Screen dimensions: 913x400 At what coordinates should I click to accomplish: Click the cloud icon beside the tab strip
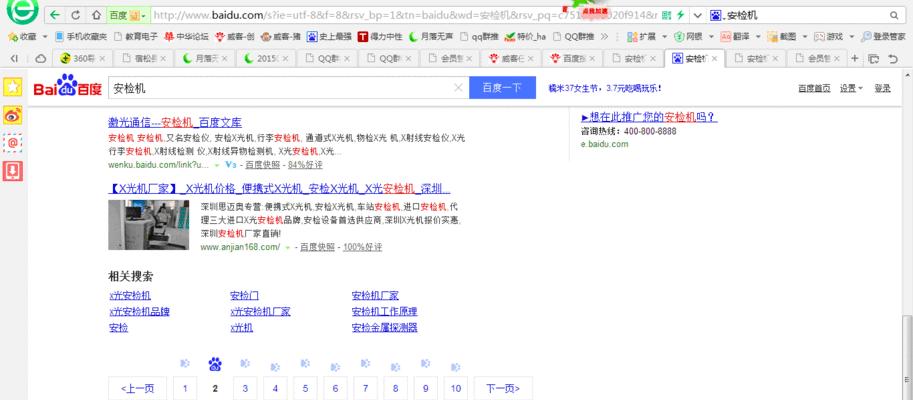click(40, 58)
